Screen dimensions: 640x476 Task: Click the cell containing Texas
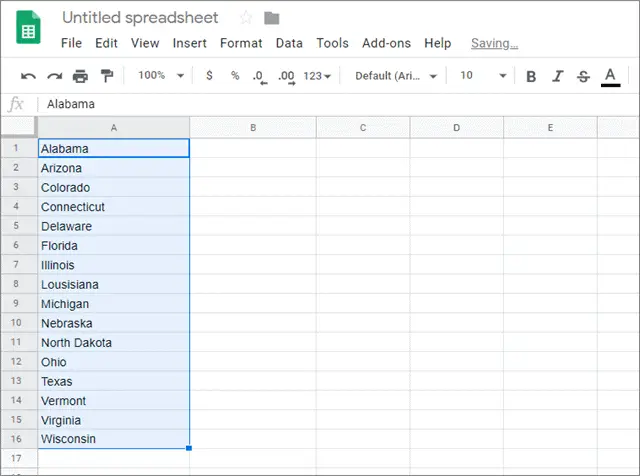click(x=114, y=381)
